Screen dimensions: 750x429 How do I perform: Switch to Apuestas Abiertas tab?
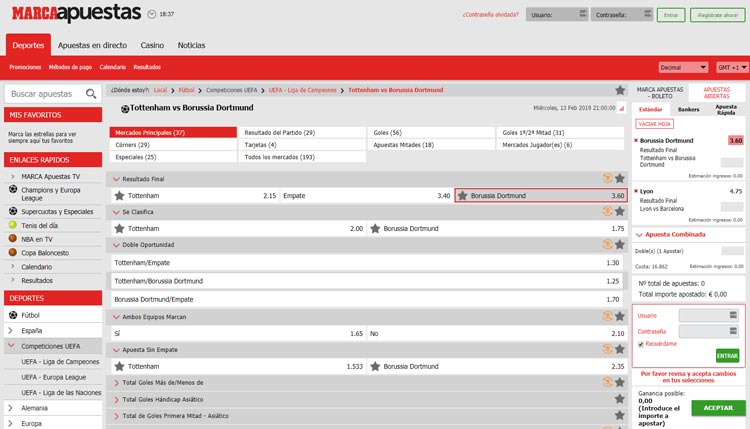coord(717,93)
